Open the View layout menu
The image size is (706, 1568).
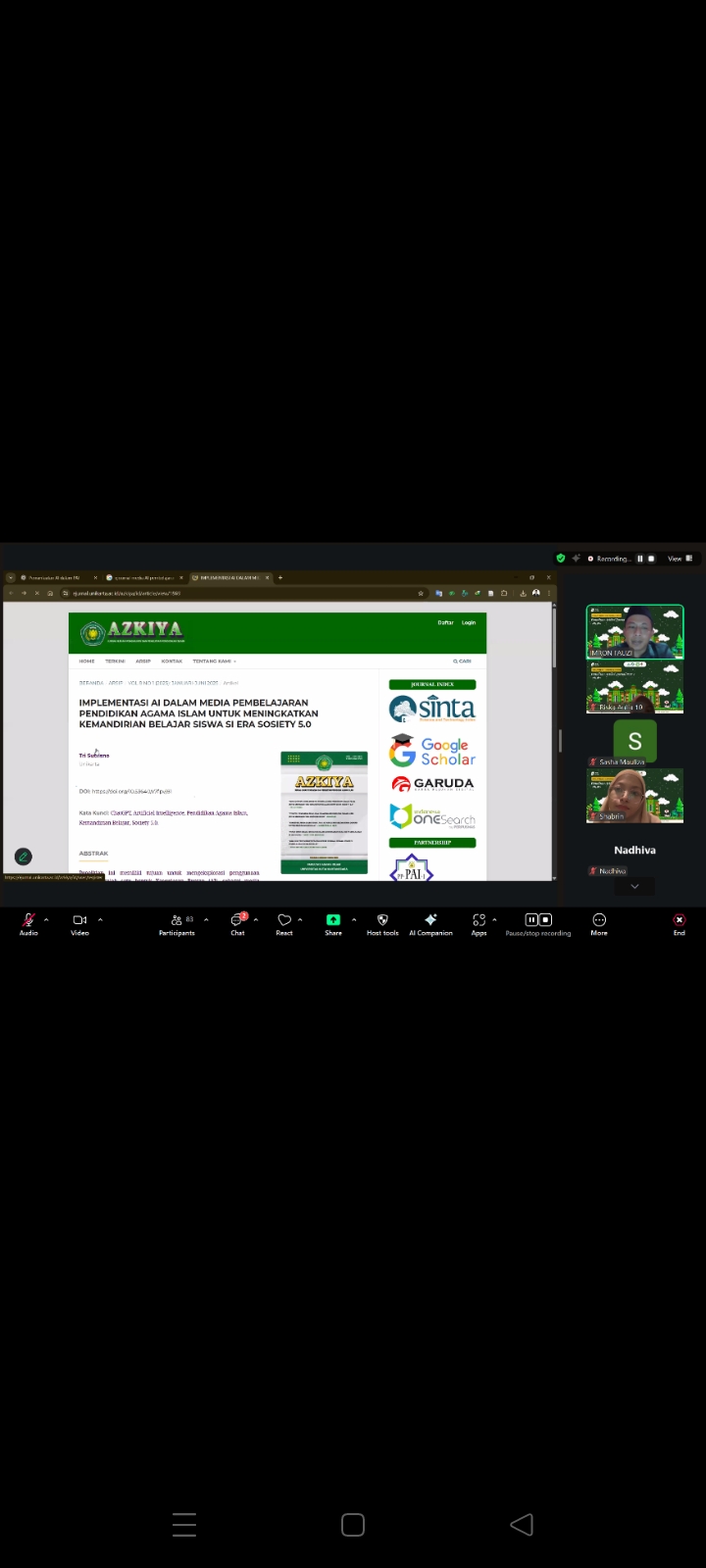pyautogui.click(x=680, y=559)
